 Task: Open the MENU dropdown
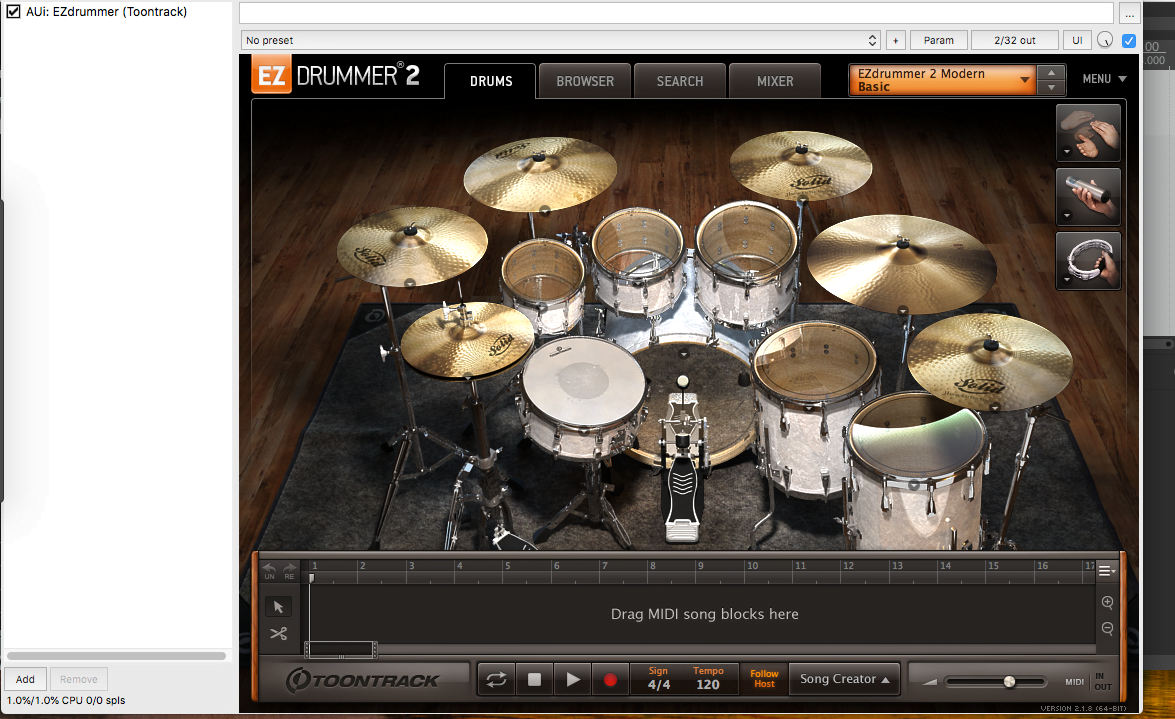click(1104, 79)
